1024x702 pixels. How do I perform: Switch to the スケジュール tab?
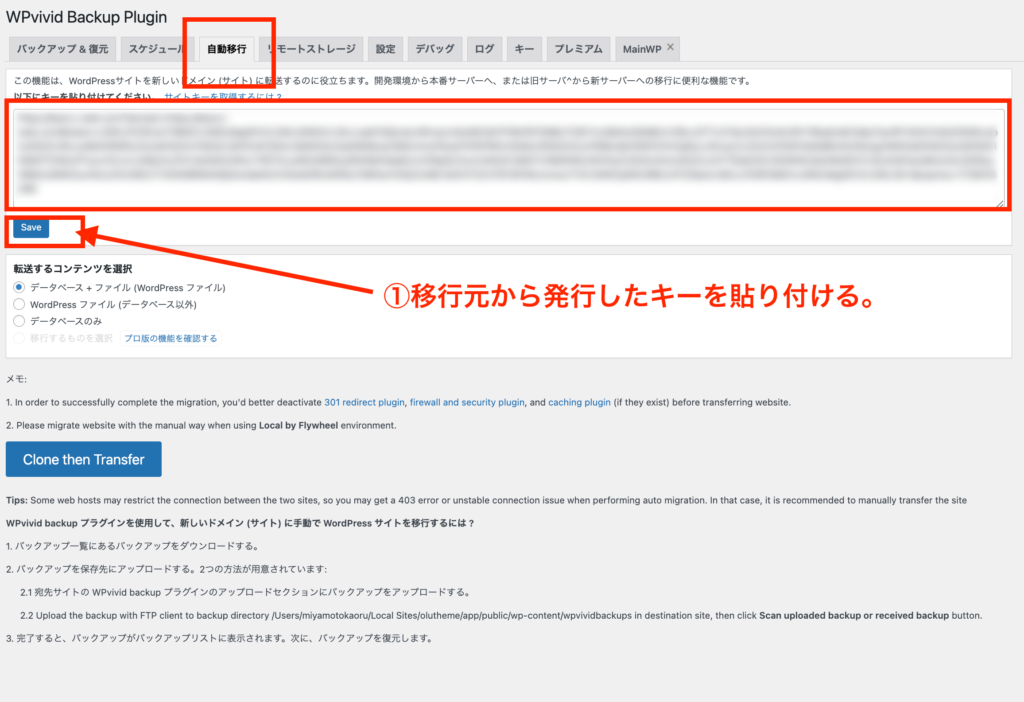tap(157, 49)
